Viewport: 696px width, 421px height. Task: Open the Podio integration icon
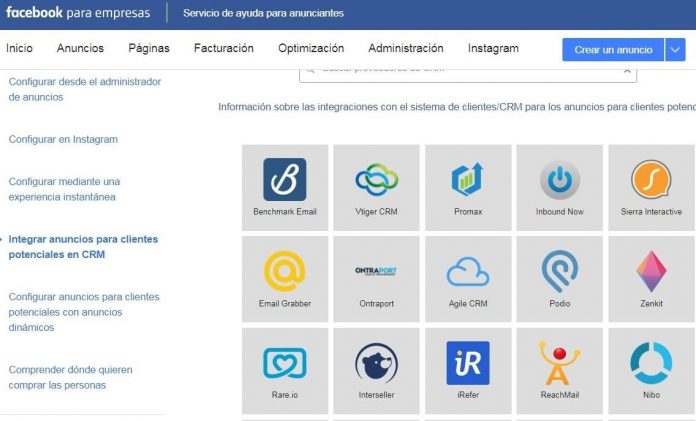560,271
